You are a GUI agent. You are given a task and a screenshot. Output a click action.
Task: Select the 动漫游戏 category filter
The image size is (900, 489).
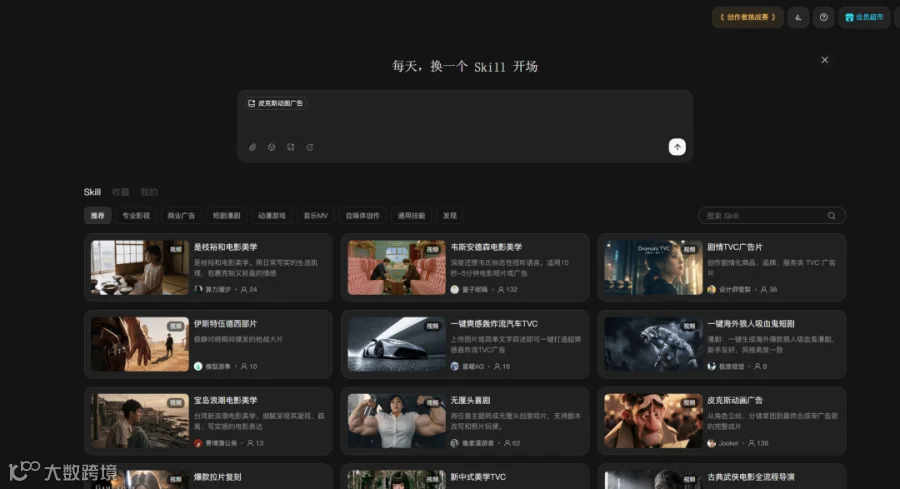(272, 216)
